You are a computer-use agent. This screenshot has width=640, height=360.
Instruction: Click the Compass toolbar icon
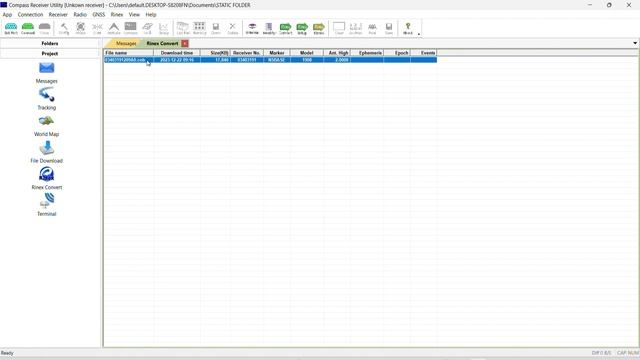point(131,28)
